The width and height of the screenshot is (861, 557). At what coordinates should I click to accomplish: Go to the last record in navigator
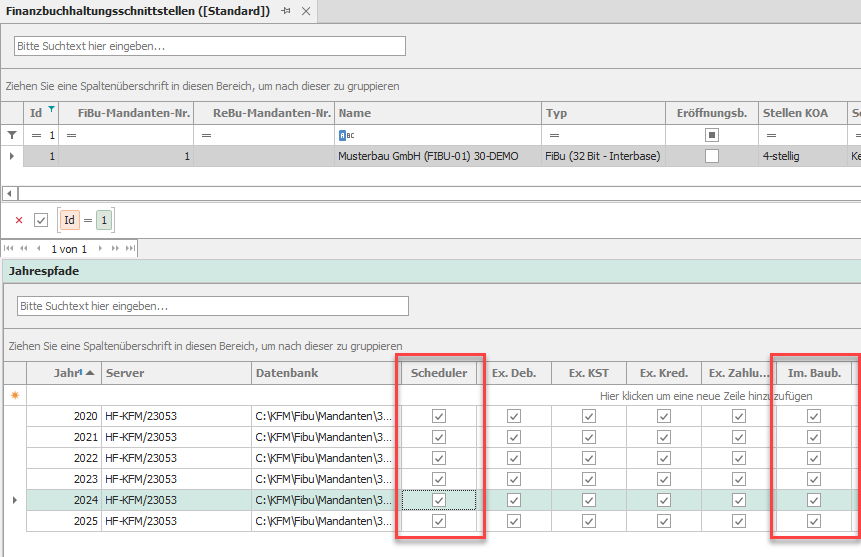[130, 249]
